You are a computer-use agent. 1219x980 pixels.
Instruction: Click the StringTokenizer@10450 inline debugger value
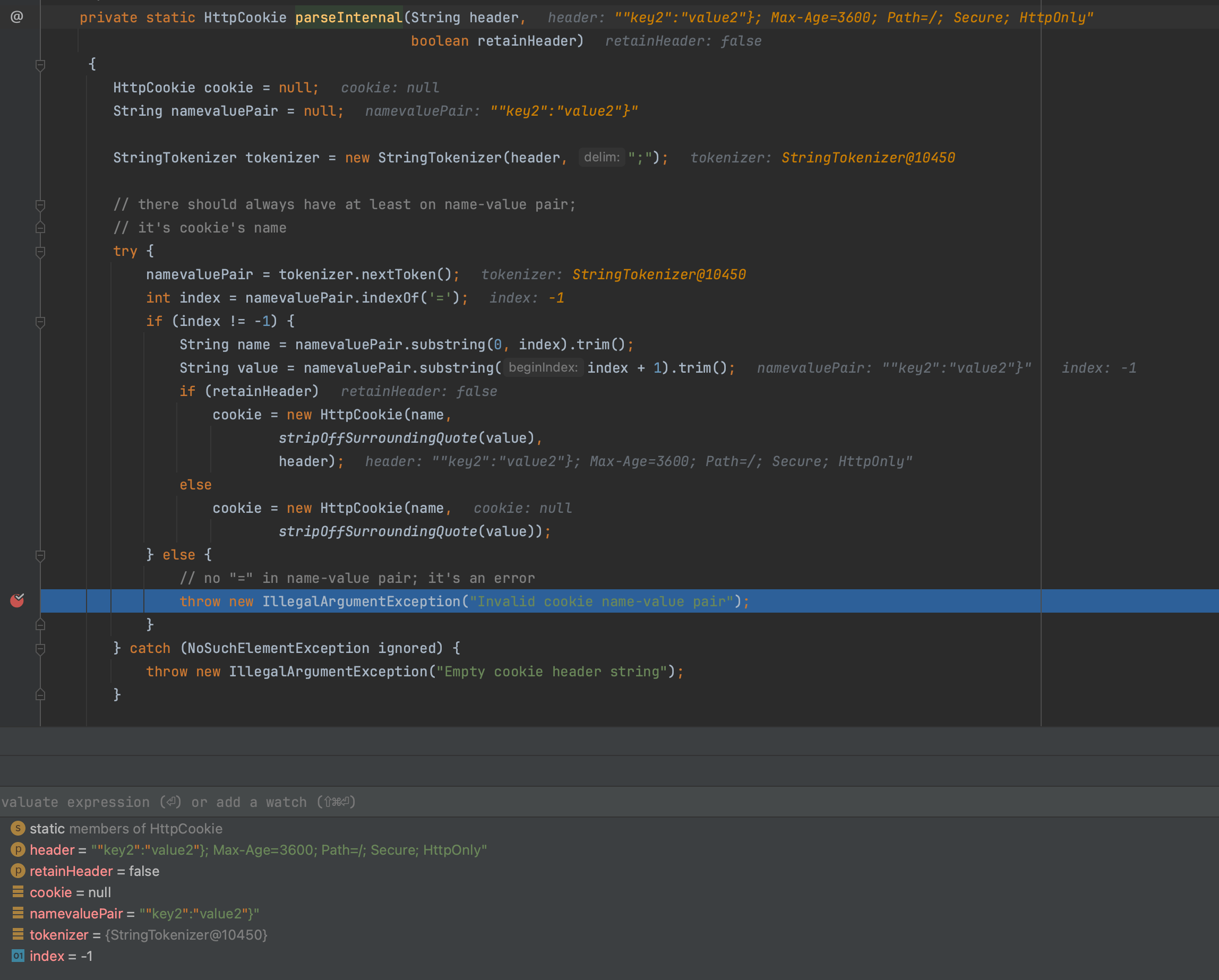coord(869,157)
